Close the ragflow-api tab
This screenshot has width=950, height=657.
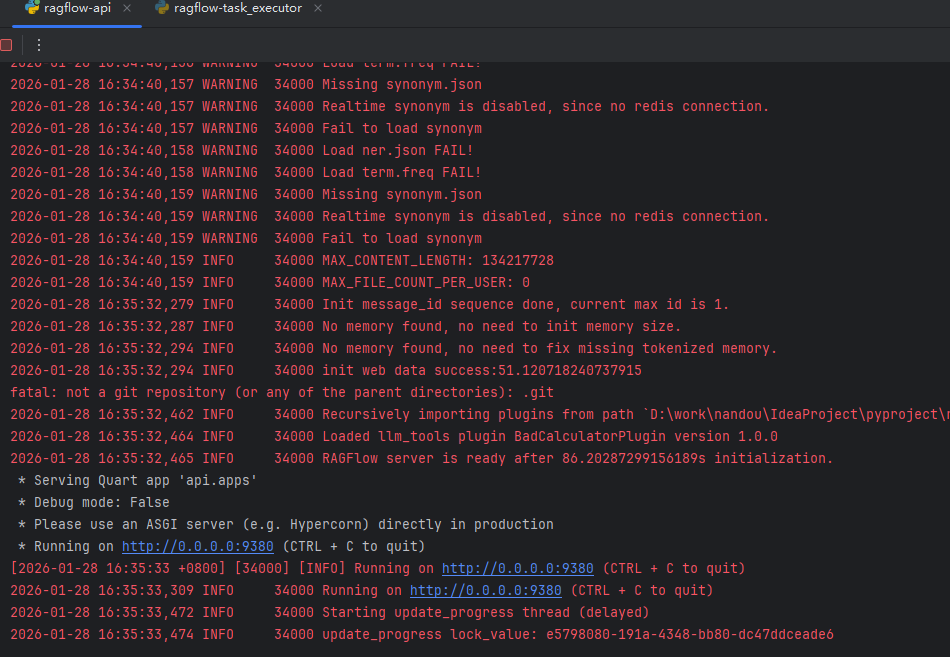(127, 8)
